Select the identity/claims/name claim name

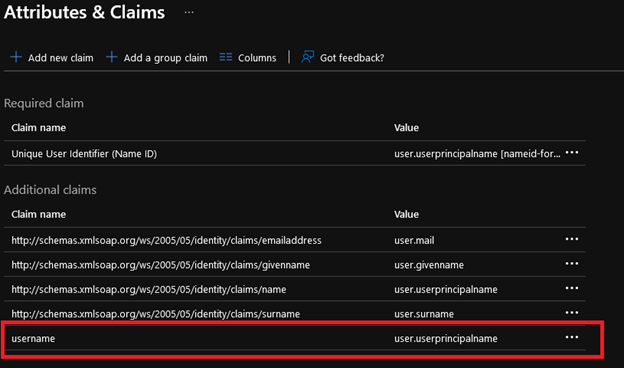pos(148,289)
